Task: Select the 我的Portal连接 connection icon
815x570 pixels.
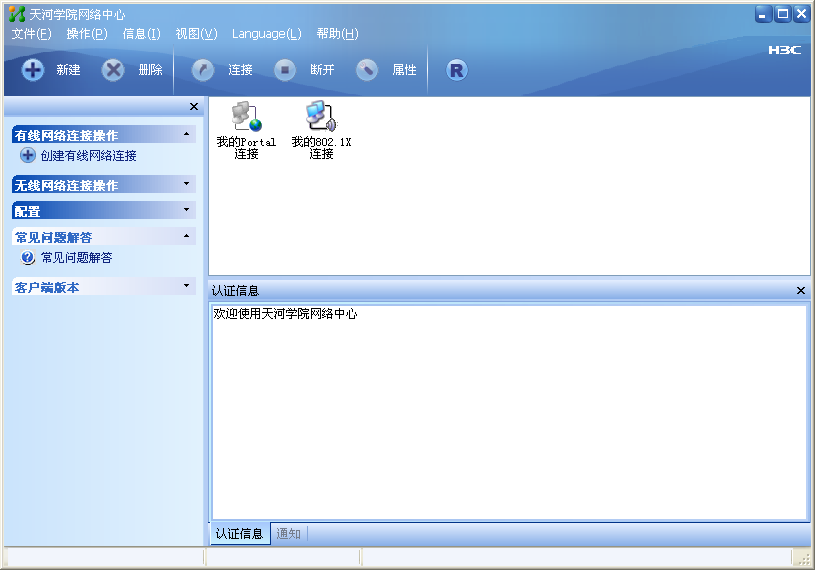Action: [x=246, y=117]
